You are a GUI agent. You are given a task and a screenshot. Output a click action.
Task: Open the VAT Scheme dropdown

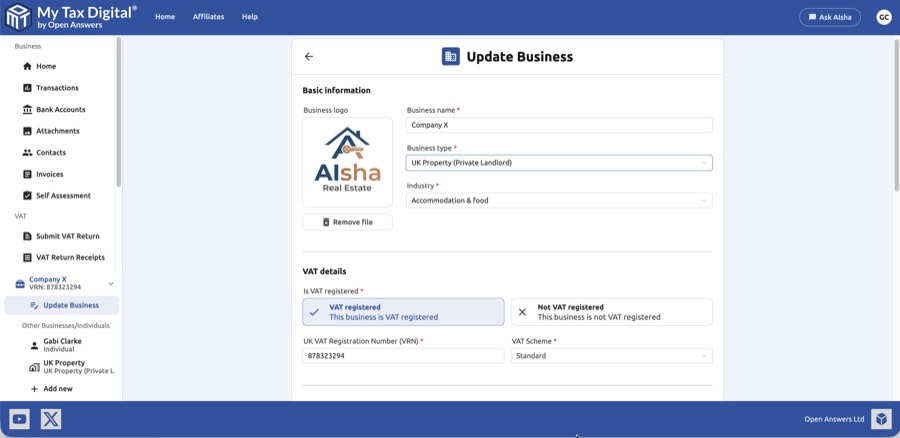612,356
